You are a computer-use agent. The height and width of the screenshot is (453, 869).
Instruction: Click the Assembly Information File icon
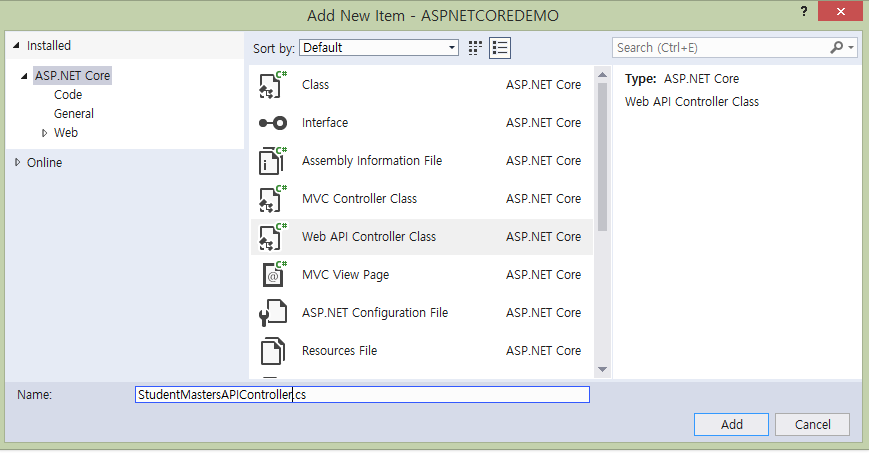(273, 161)
